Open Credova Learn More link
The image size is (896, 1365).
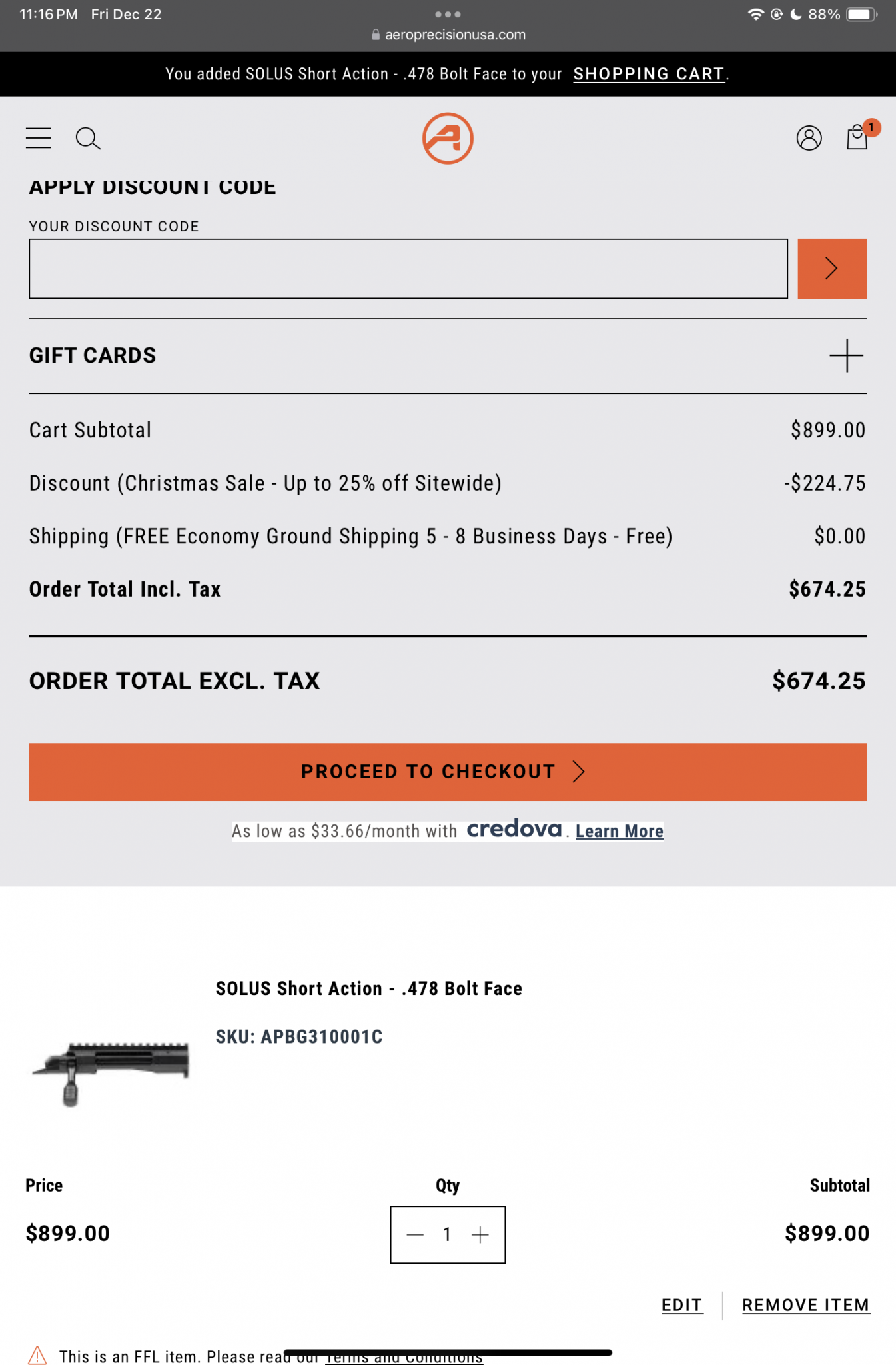click(620, 831)
